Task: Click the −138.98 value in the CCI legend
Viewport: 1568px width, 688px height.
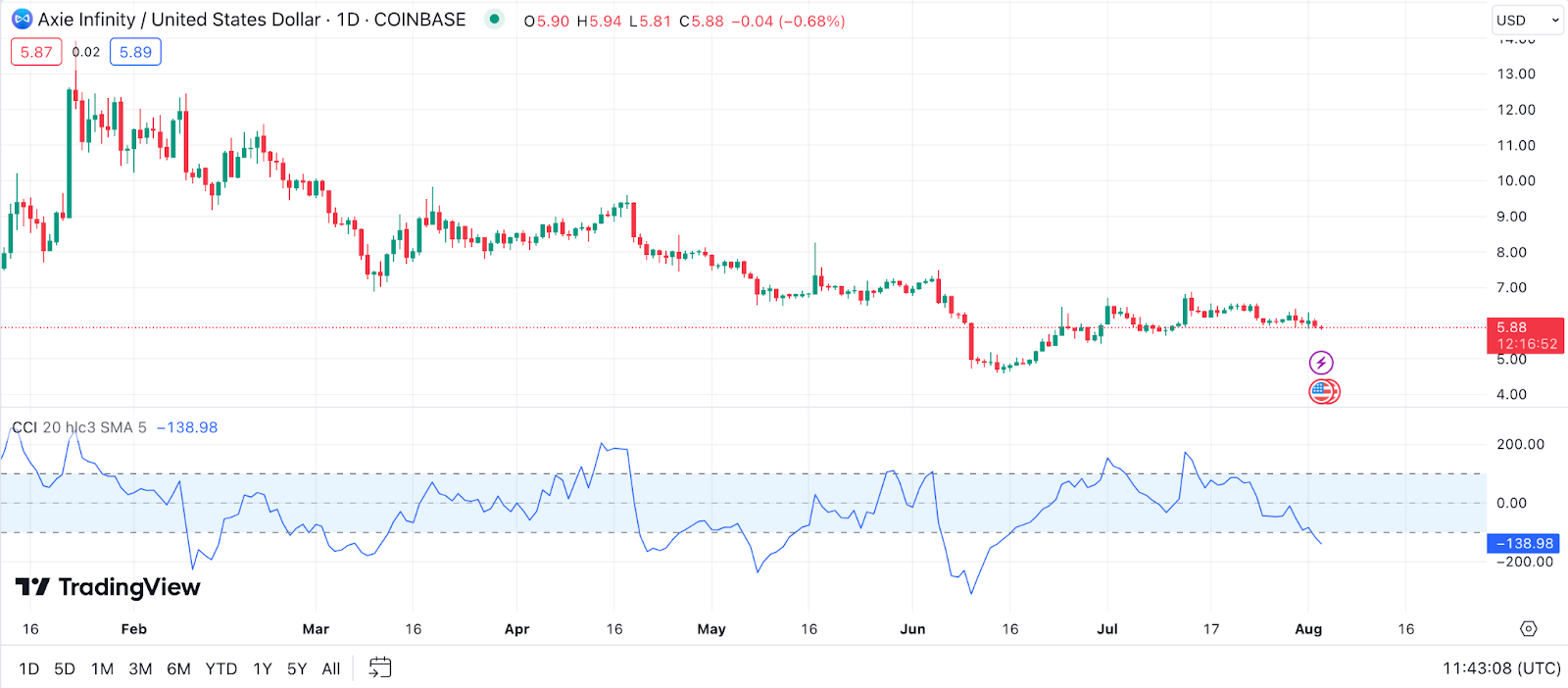Action: 187,427
